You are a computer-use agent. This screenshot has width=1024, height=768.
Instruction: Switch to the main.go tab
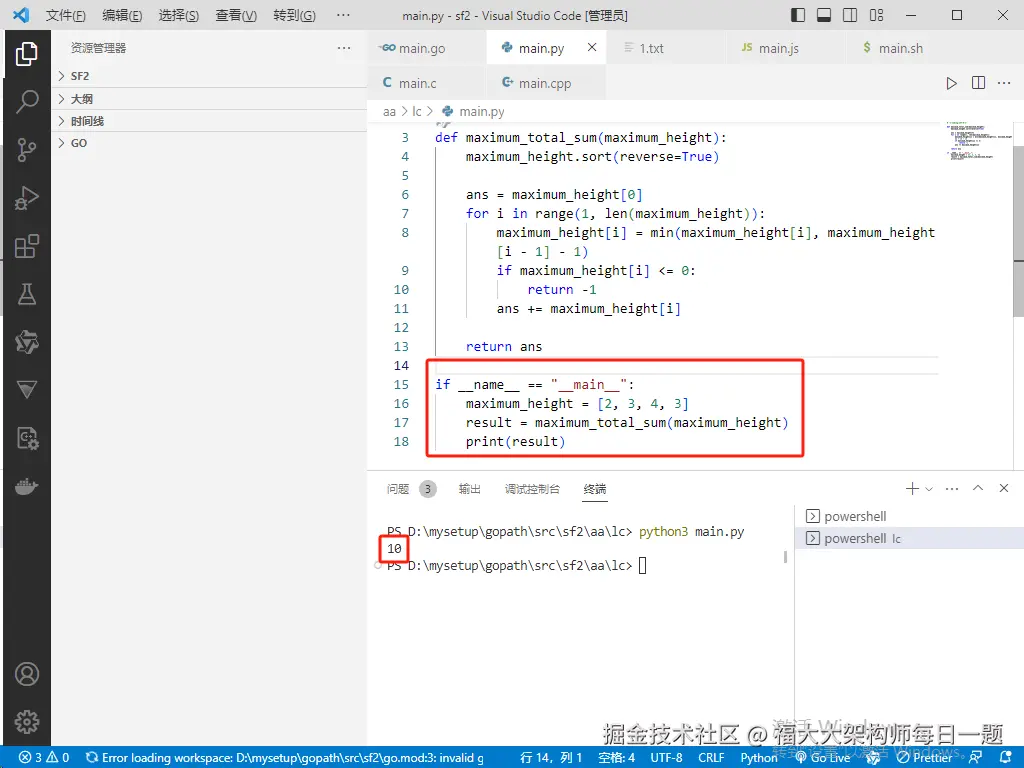(x=427, y=48)
